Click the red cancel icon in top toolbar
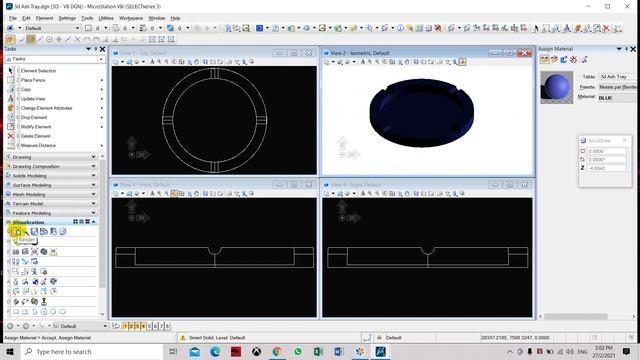Screen dimensions: 640x360 point(606,28)
